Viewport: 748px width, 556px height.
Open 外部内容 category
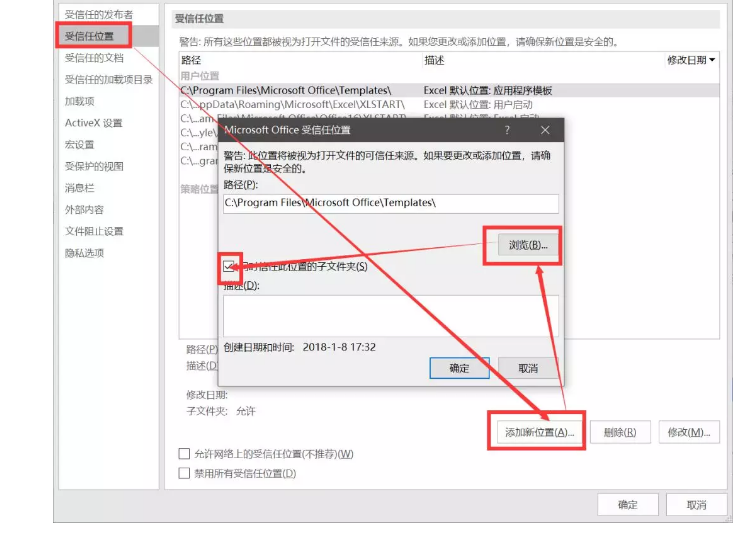(x=84, y=210)
